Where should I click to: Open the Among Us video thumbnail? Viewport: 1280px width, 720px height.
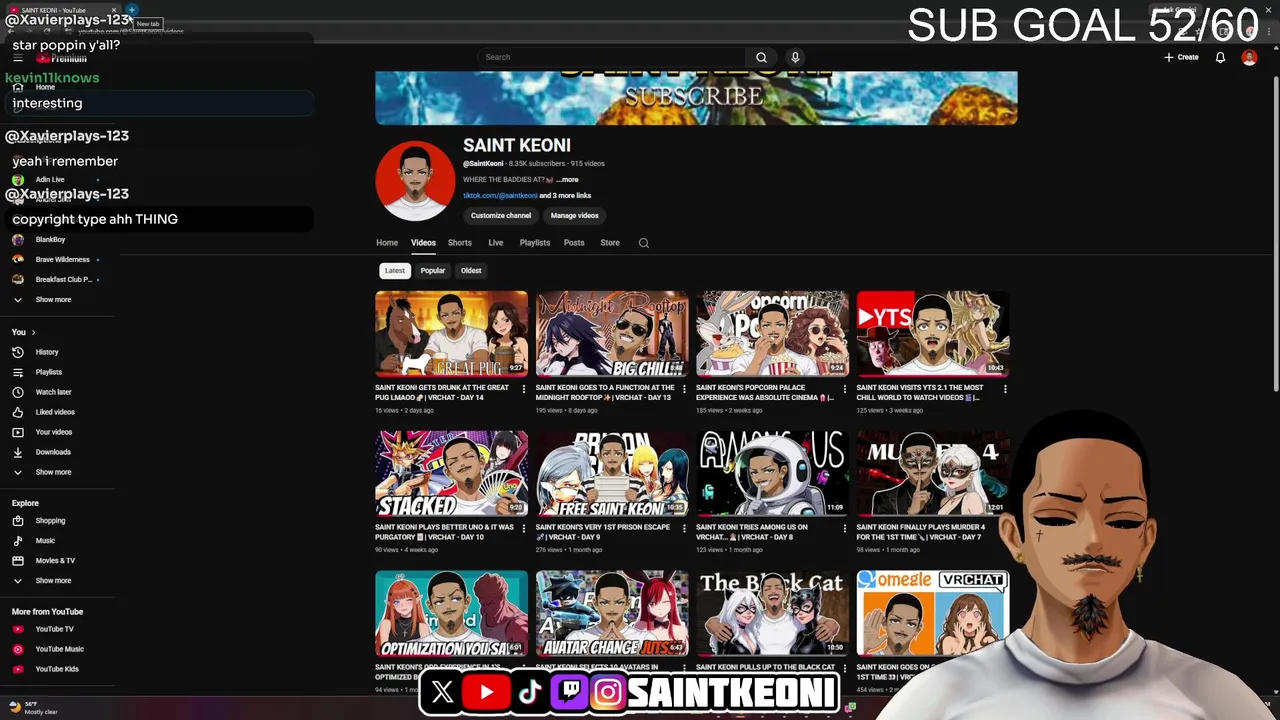click(772, 473)
